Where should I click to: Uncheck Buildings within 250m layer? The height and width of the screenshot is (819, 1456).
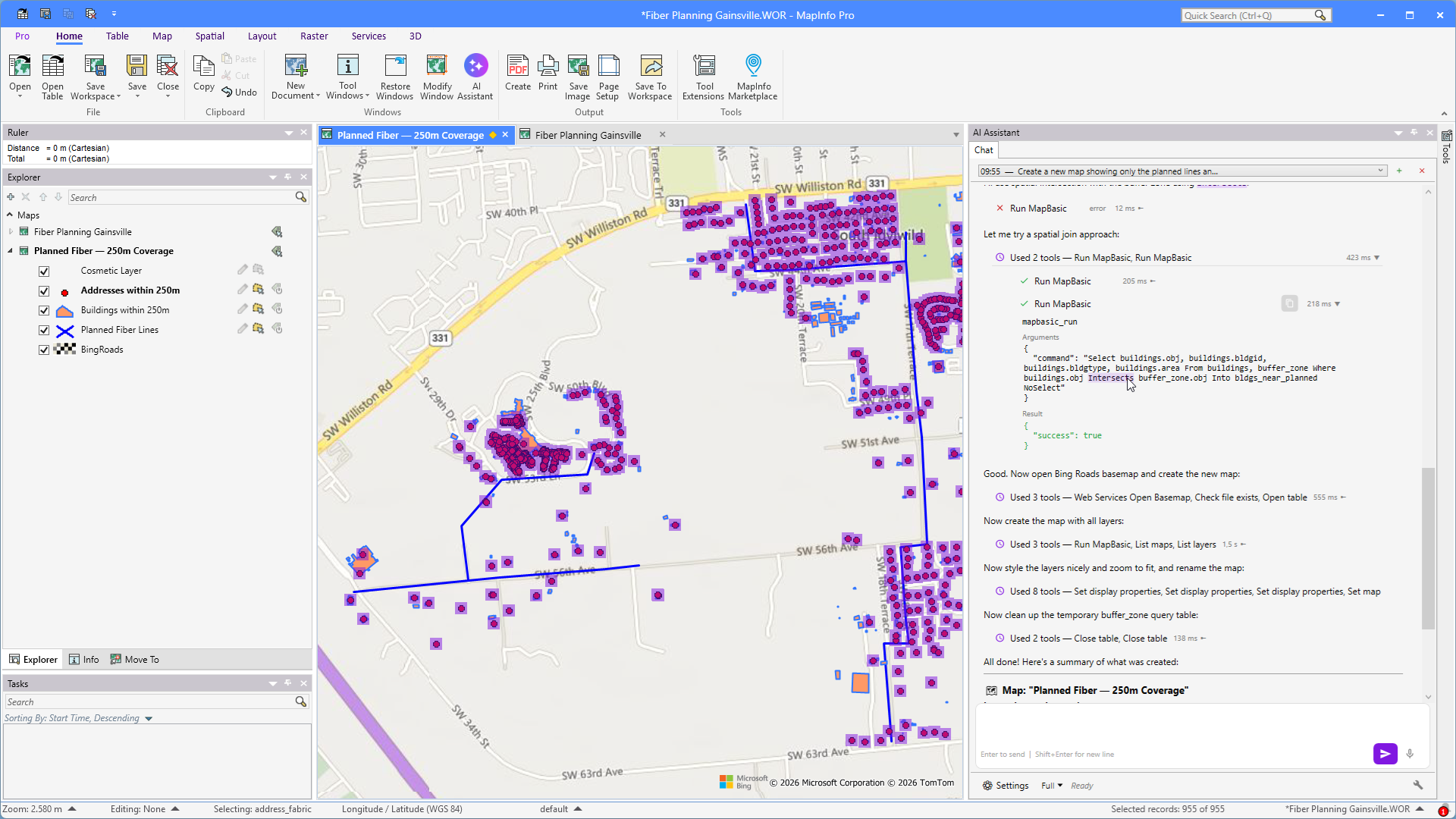pyautogui.click(x=44, y=311)
